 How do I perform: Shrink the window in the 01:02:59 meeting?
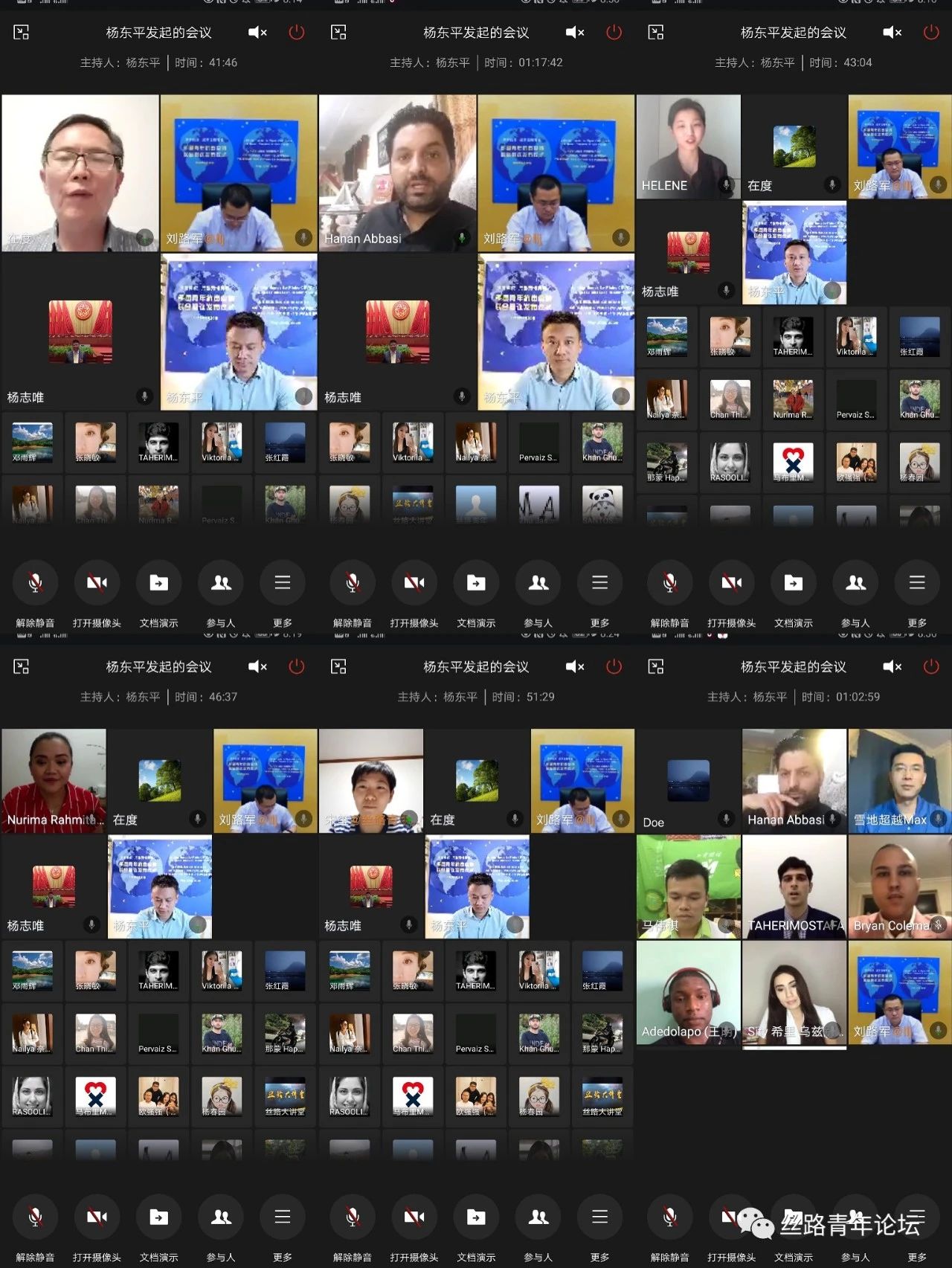(656, 667)
